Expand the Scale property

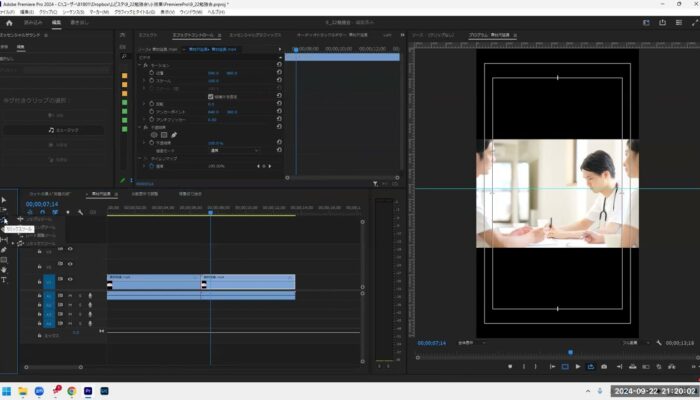point(144,80)
